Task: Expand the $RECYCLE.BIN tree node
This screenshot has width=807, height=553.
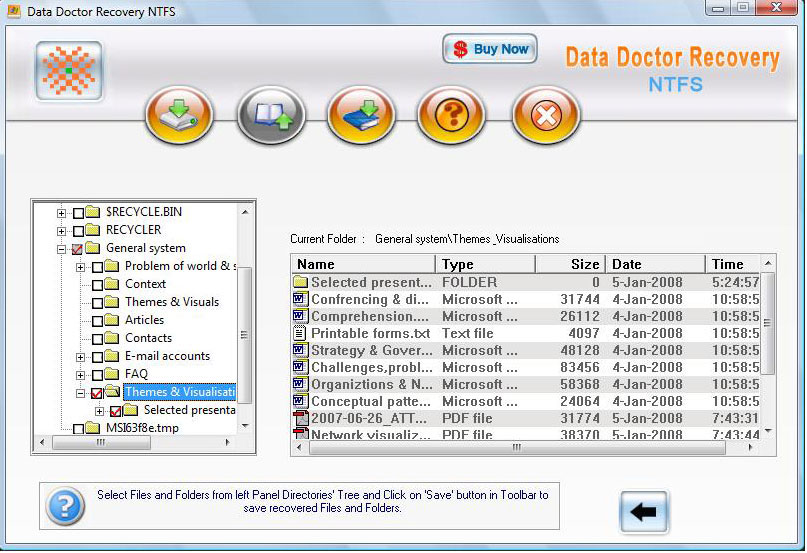Action: point(61,213)
